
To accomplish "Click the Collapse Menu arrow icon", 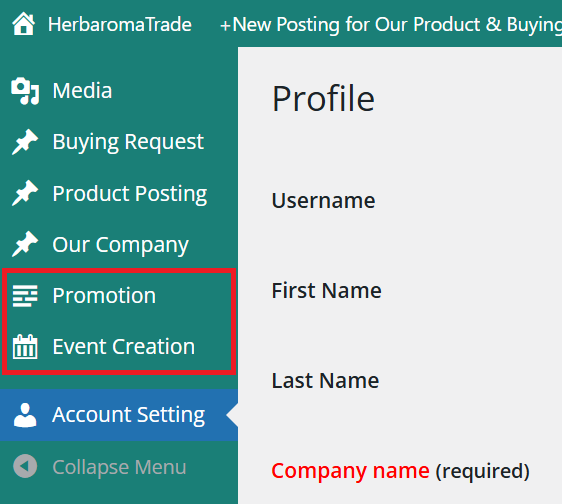I will pyautogui.click(x=25, y=466).
